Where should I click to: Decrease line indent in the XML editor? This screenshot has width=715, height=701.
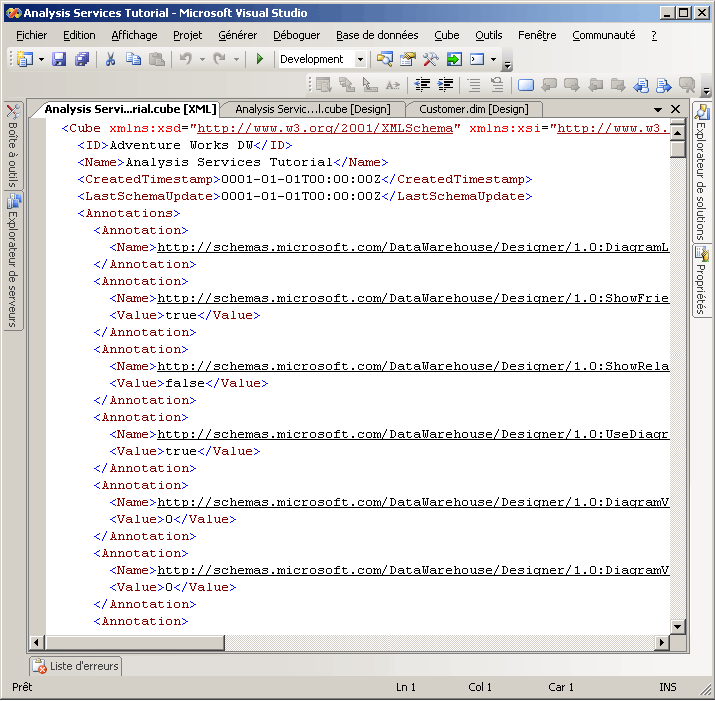tap(422, 85)
